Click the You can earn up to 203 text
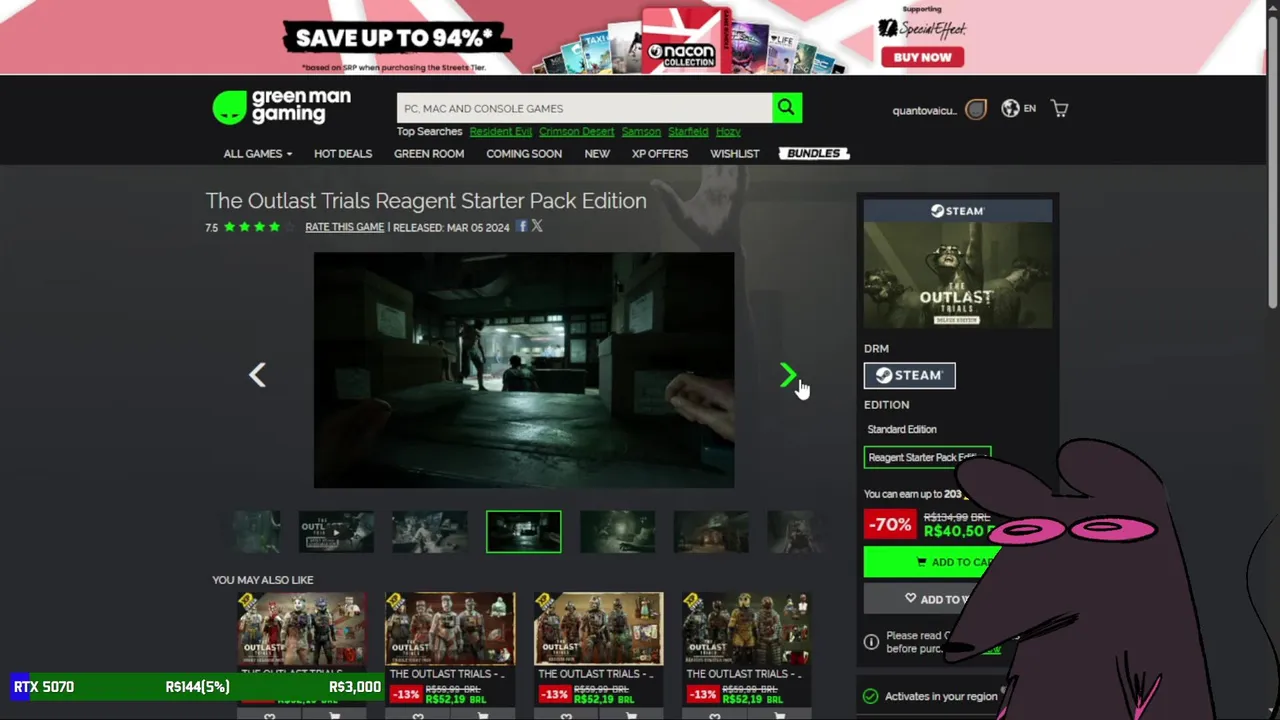The image size is (1280, 720). click(x=912, y=494)
